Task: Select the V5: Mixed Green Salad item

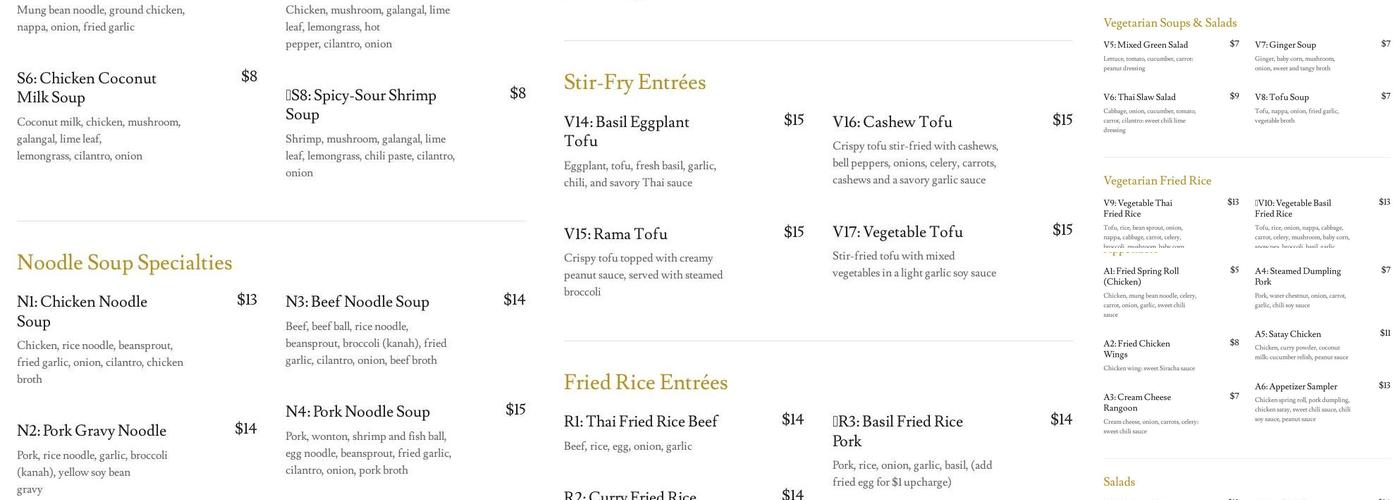Action: [1145, 45]
